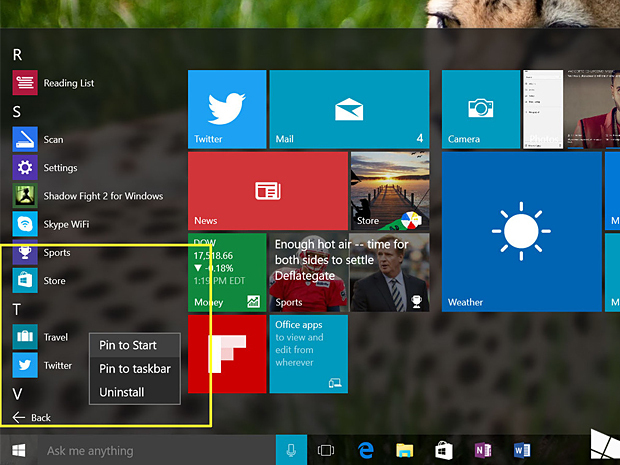This screenshot has height=465, width=620.
Task: Open the Travel suitcase icon
Action: pyautogui.click(x=25, y=337)
